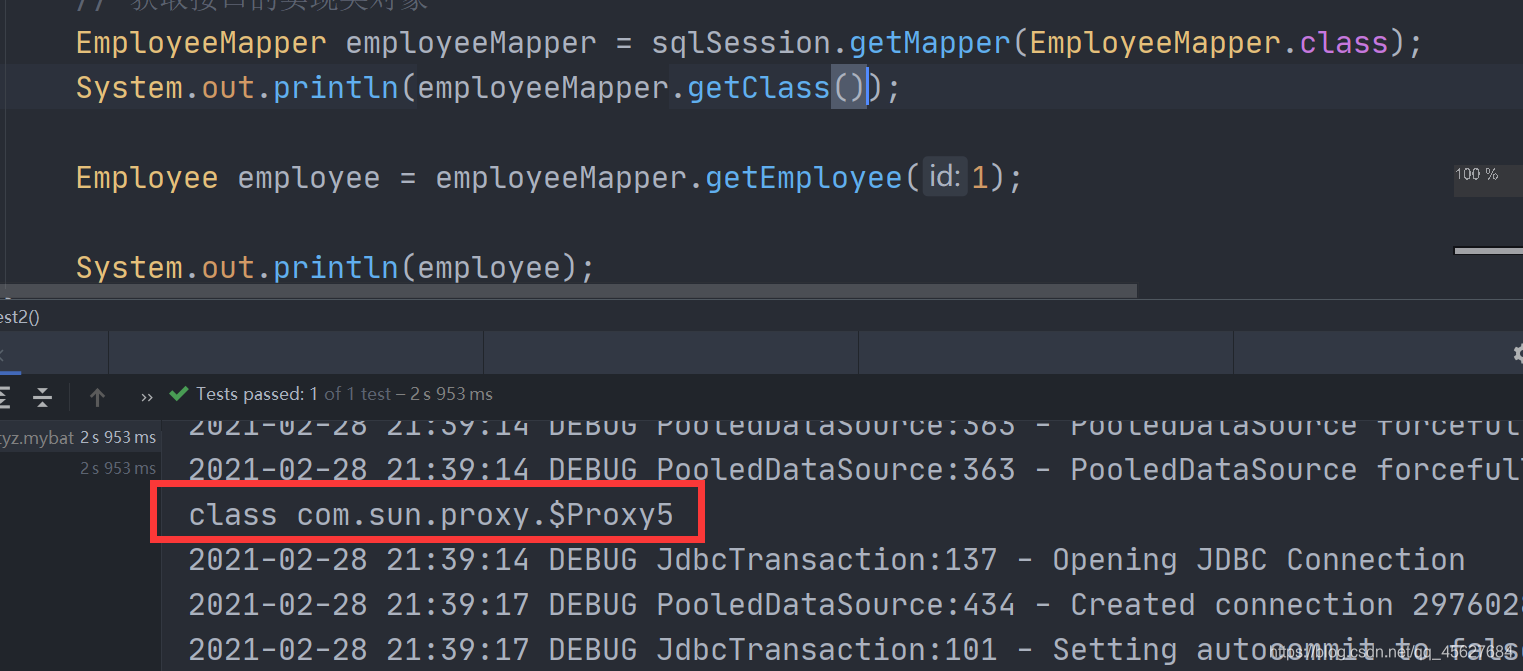
Task: Click the editor horizontal scrollbar
Action: (x=568, y=291)
